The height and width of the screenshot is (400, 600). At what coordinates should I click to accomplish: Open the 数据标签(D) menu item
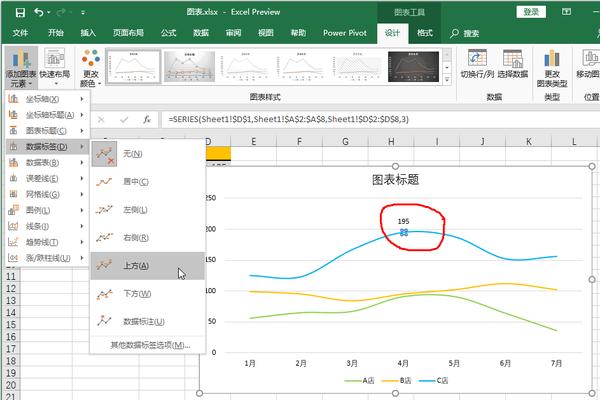coord(46,147)
